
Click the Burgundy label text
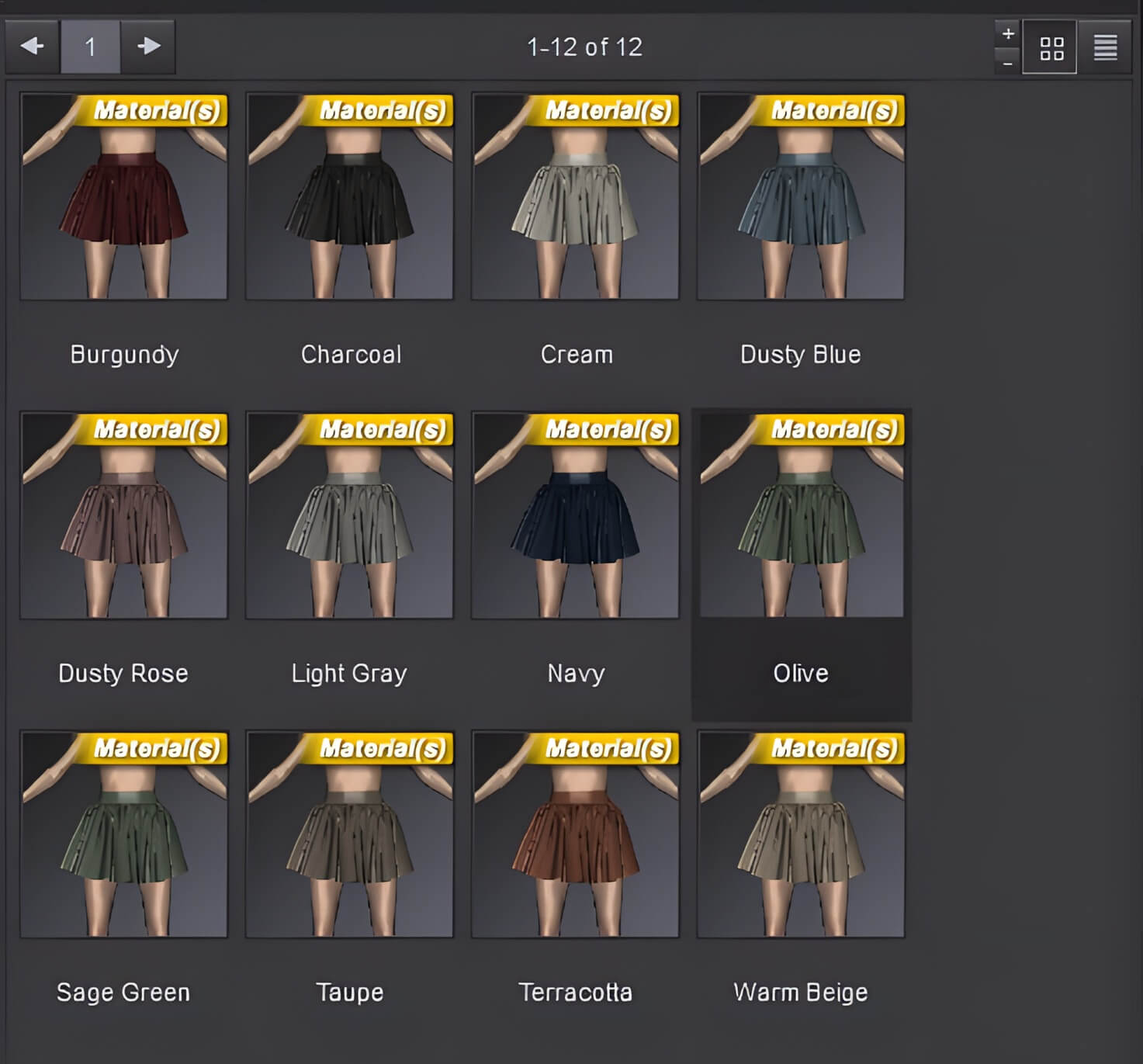[x=124, y=355]
